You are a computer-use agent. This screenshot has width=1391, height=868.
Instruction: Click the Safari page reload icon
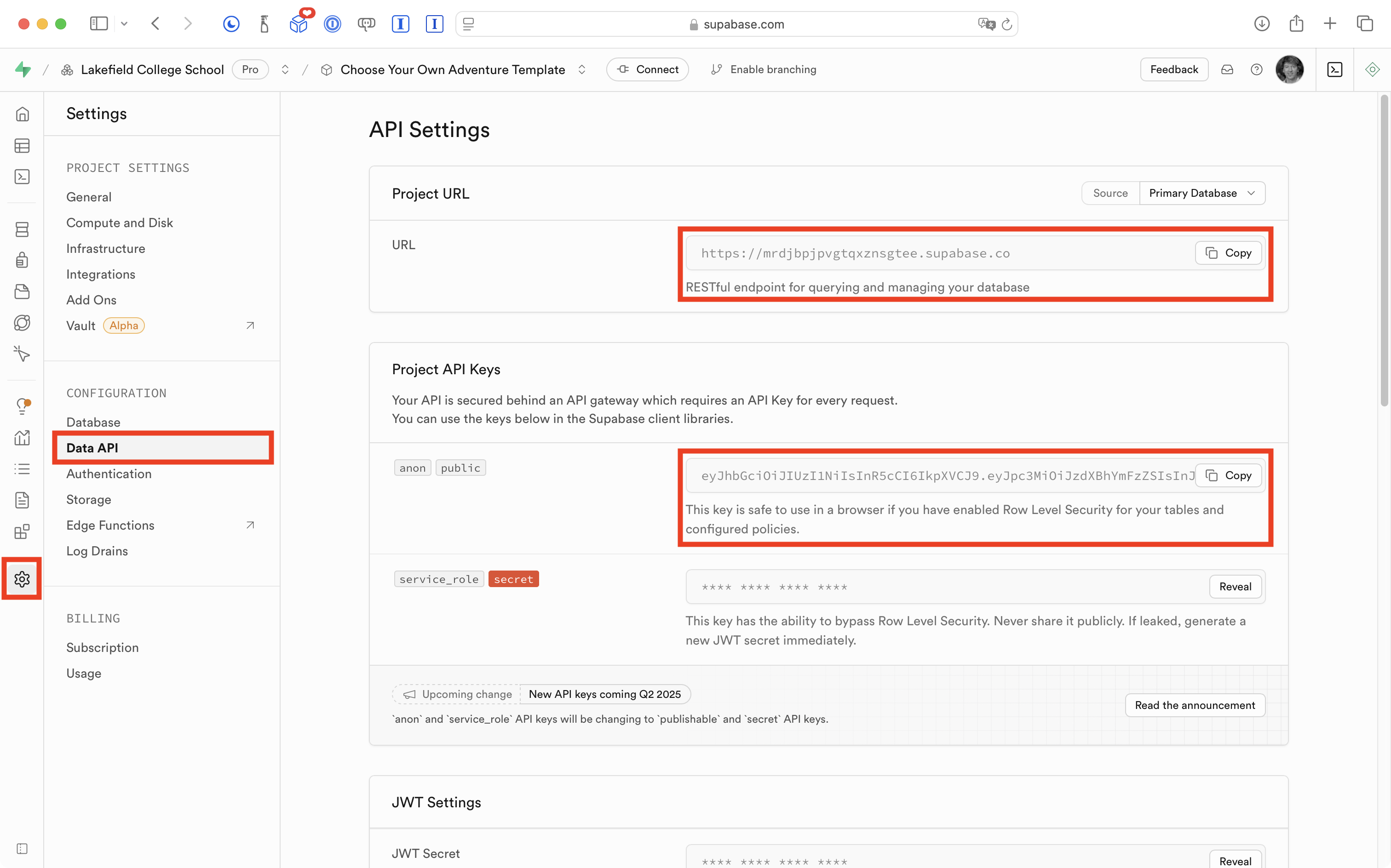[x=1007, y=24]
